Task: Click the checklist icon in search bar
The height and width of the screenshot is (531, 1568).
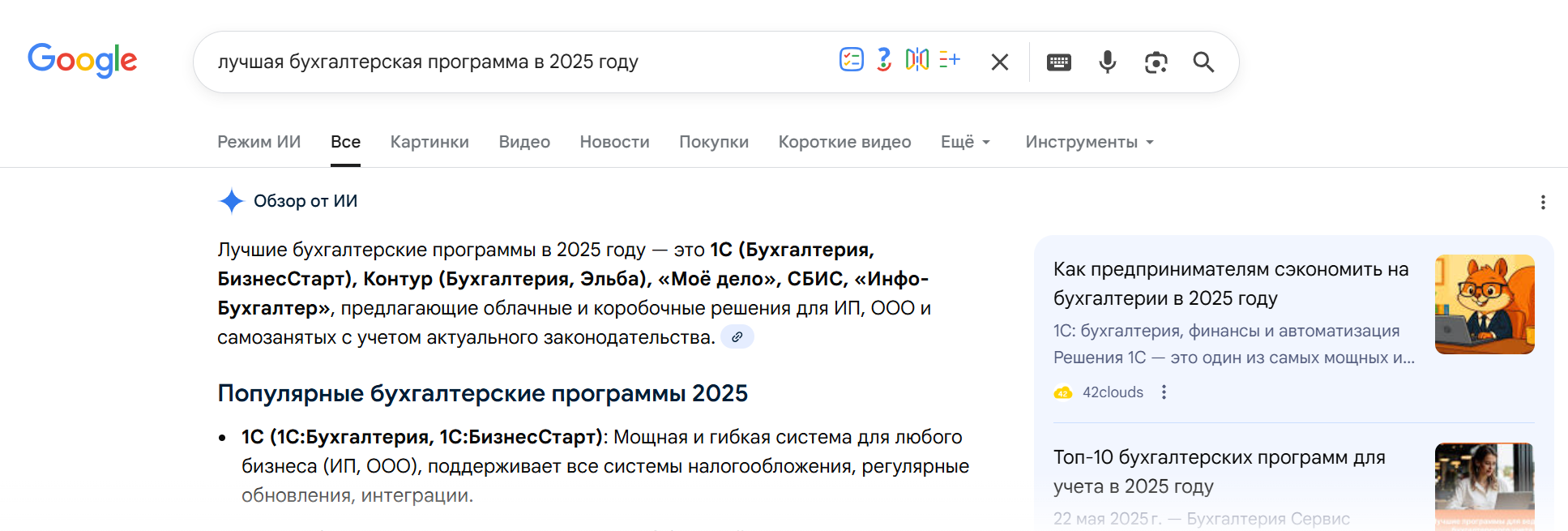Action: pos(851,59)
